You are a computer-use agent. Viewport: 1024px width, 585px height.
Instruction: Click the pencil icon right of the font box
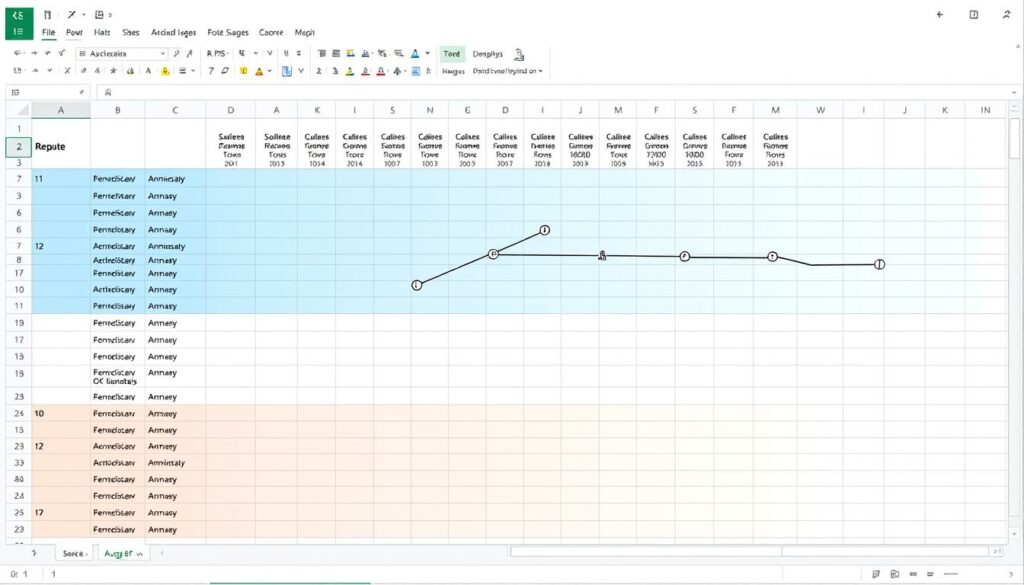[176, 54]
